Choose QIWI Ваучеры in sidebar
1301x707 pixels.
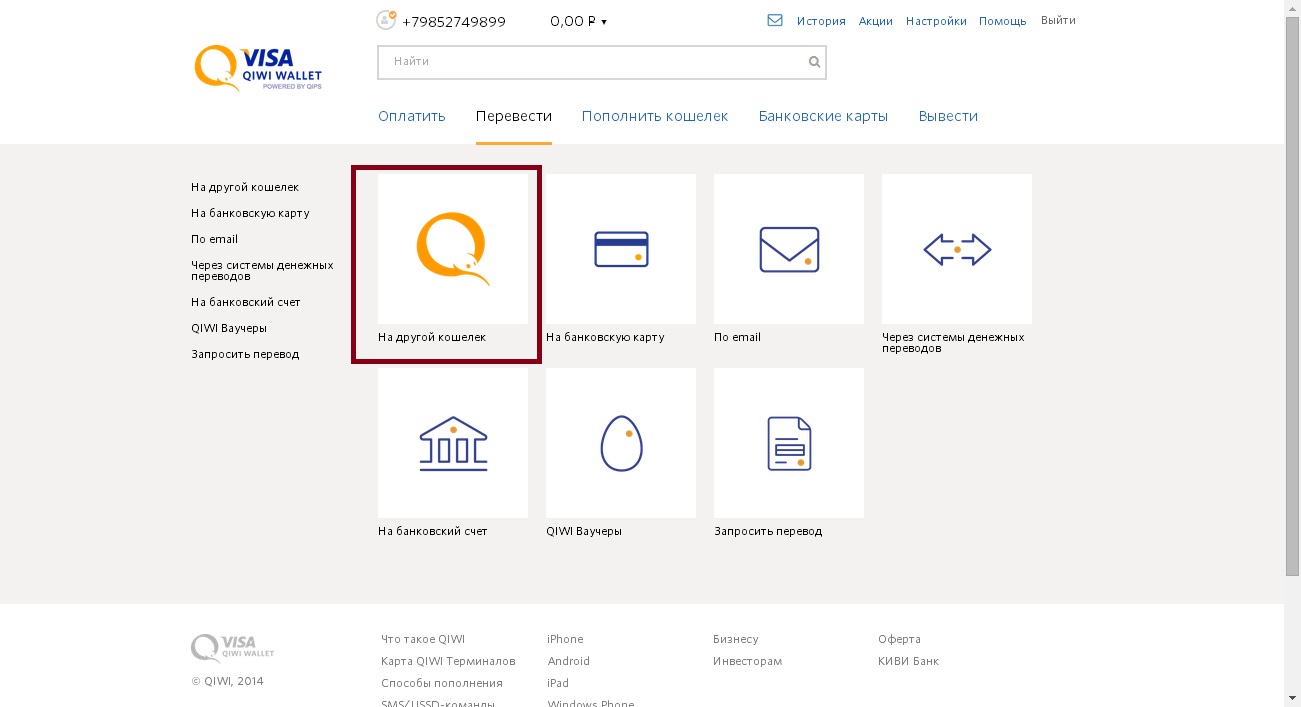[x=229, y=328]
